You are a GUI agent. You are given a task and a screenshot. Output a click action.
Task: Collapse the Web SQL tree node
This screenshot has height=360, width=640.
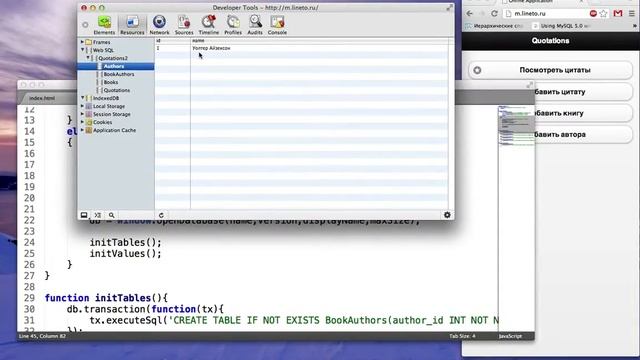(82, 50)
